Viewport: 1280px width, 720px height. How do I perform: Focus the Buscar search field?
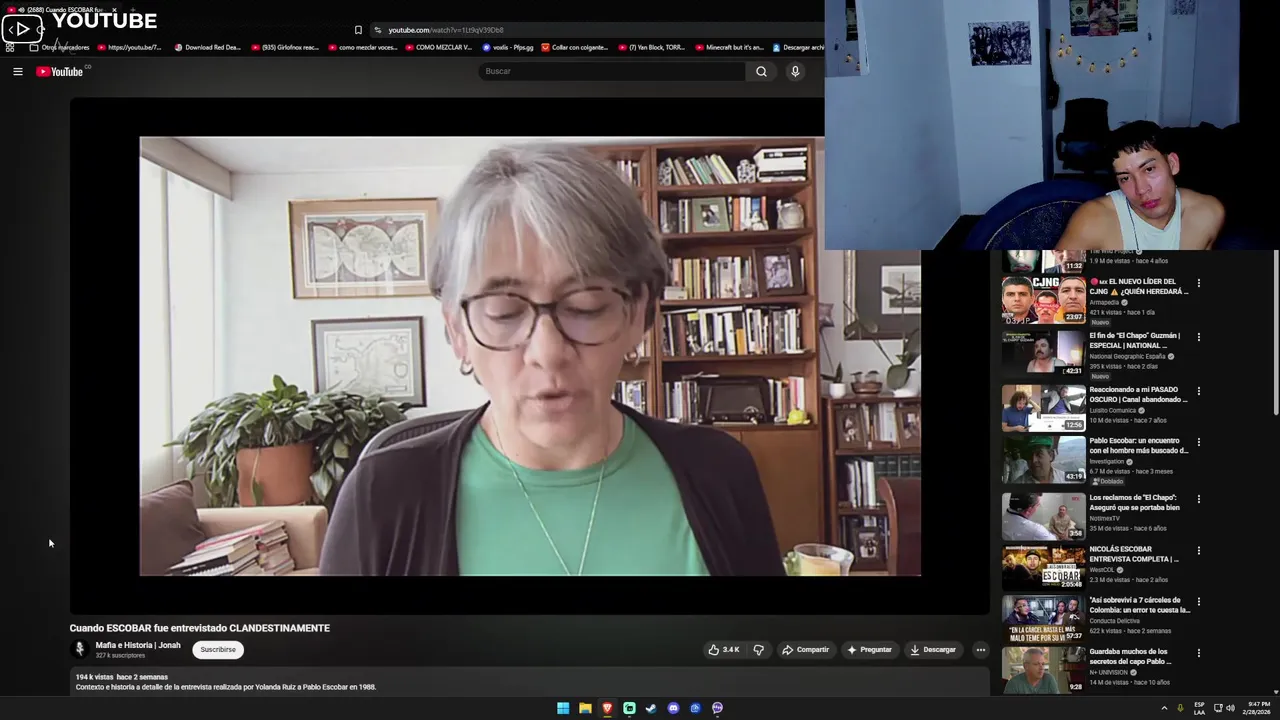tap(612, 71)
